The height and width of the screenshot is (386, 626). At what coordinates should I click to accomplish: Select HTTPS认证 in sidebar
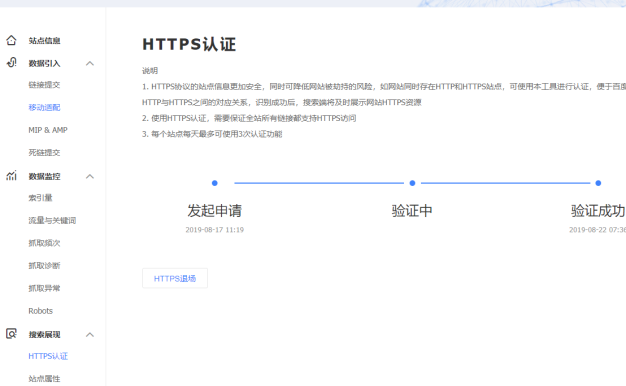[48, 356]
